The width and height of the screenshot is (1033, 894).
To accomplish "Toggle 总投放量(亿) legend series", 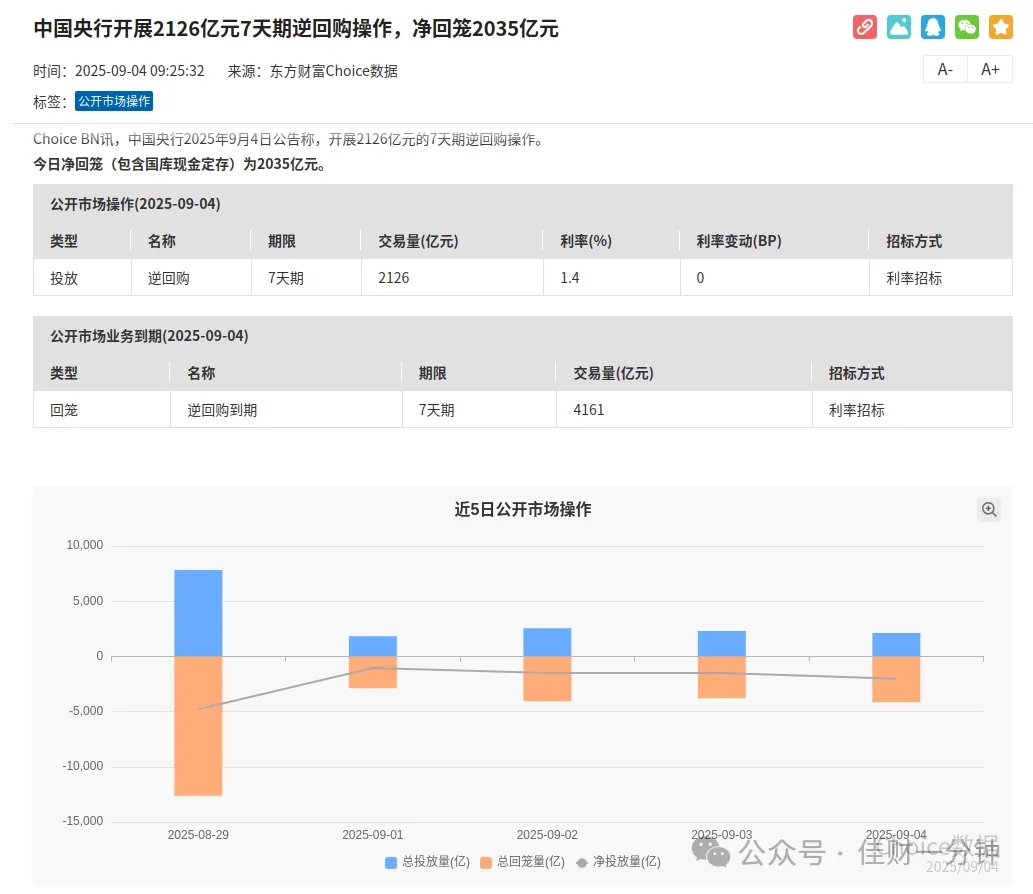I will 427,862.
